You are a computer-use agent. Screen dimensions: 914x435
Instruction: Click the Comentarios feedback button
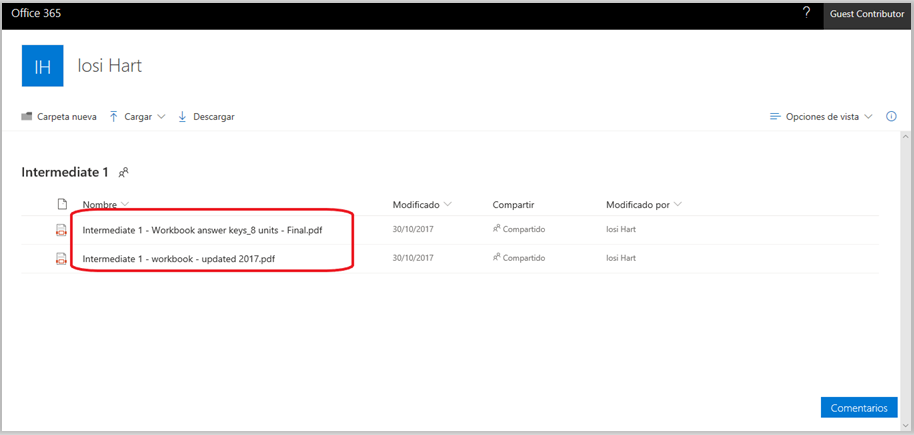coord(859,408)
